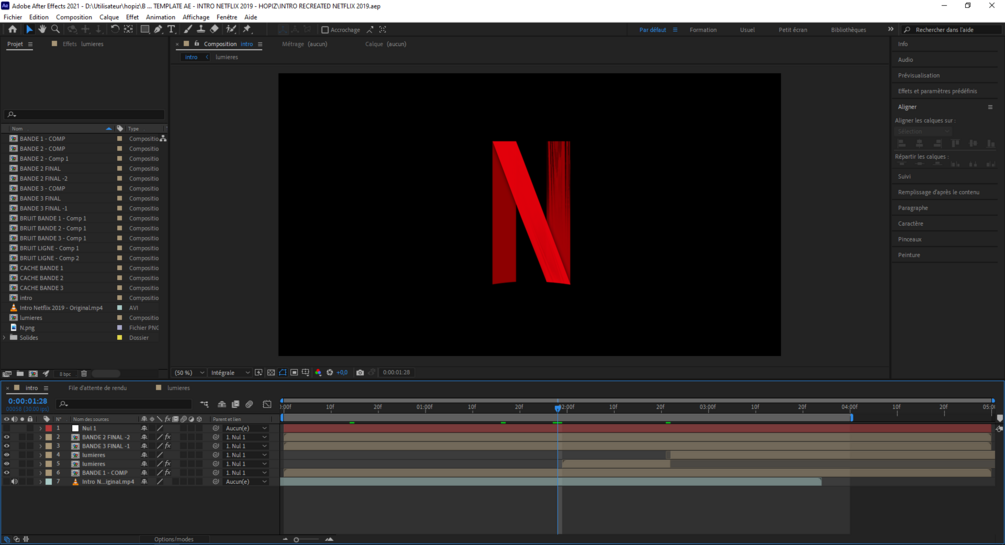Screen dimensions: 1005x545
Task: Mute audio of Intro N...iginal.mp4 layer
Action: (x=15, y=482)
